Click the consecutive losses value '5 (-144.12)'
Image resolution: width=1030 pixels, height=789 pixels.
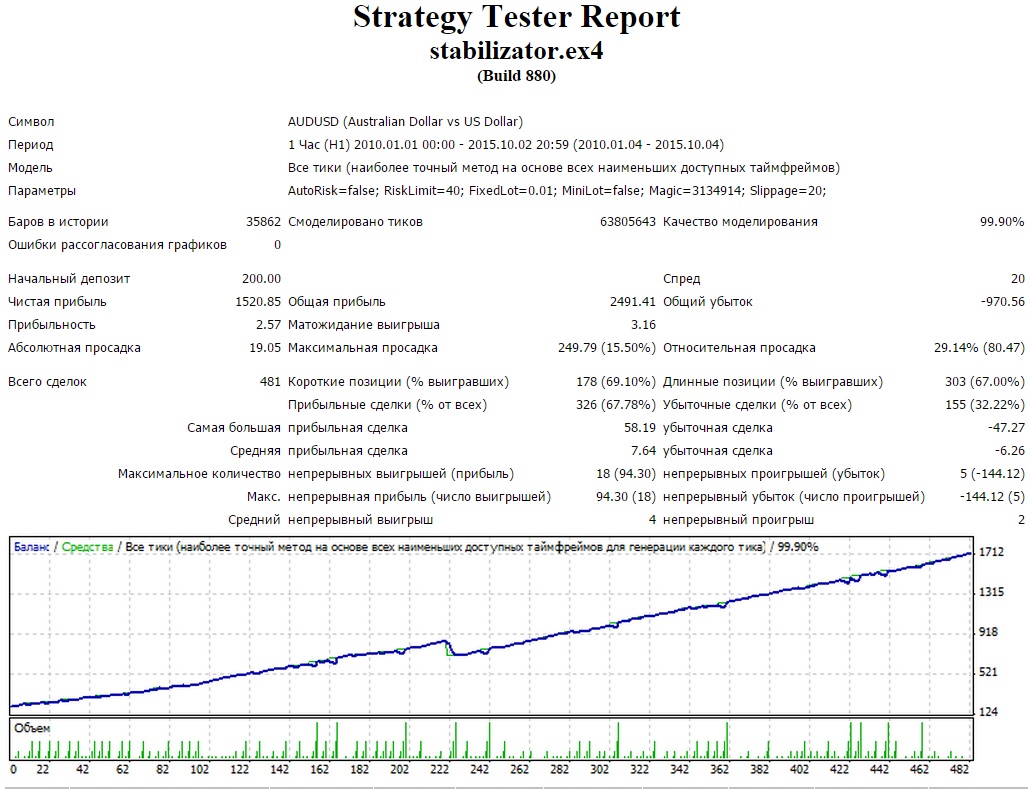(992, 474)
